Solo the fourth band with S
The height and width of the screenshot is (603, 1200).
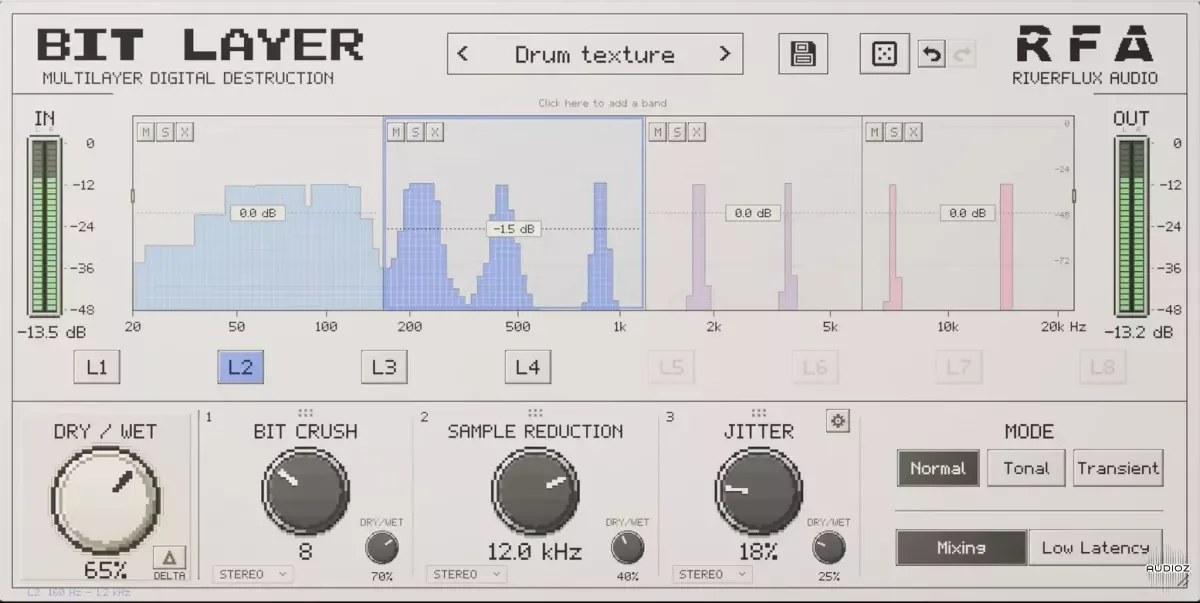(x=893, y=132)
